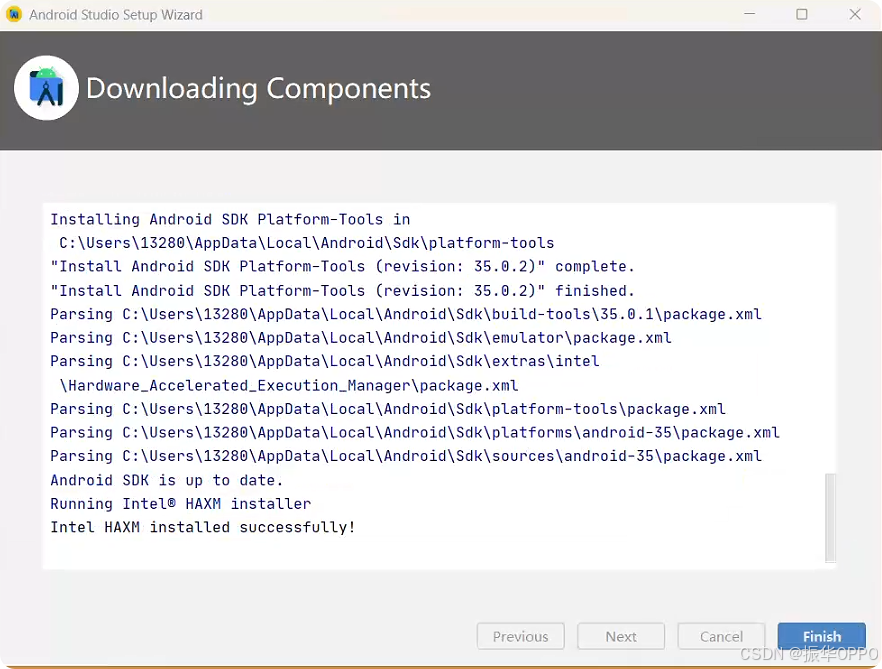The height and width of the screenshot is (669, 882).
Task: Minimize the Setup Wizard window
Action: 749,14
